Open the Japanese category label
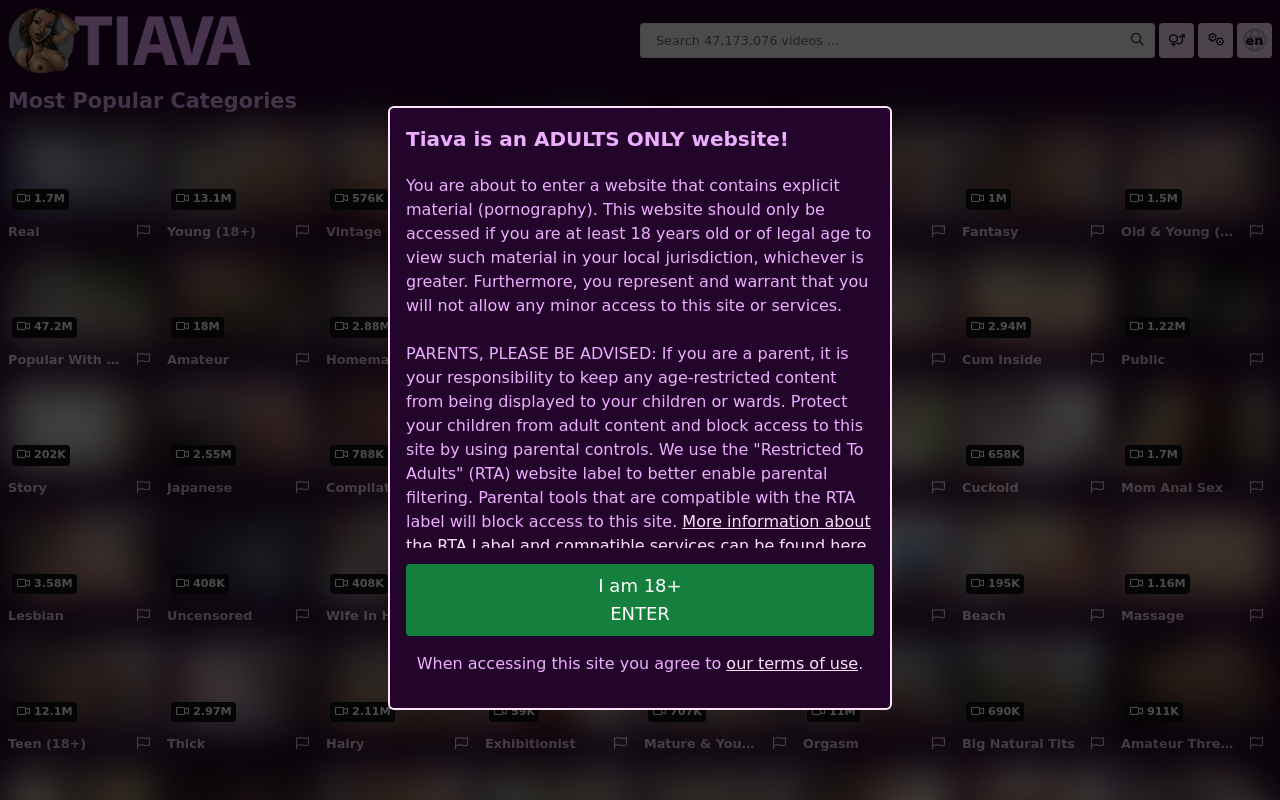The image size is (1280, 800). coord(199,487)
